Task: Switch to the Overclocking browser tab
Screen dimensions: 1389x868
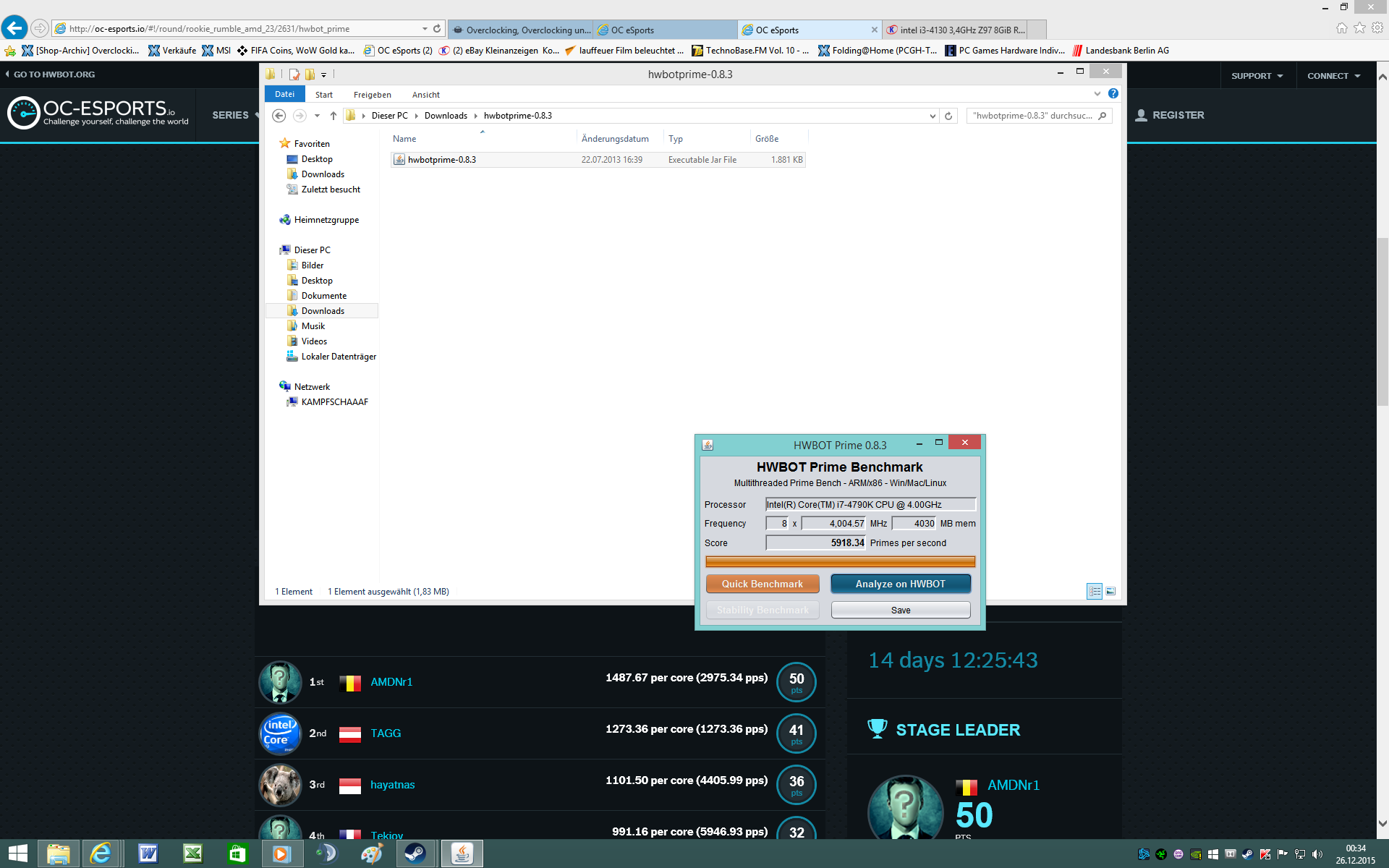Action: click(x=521, y=30)
